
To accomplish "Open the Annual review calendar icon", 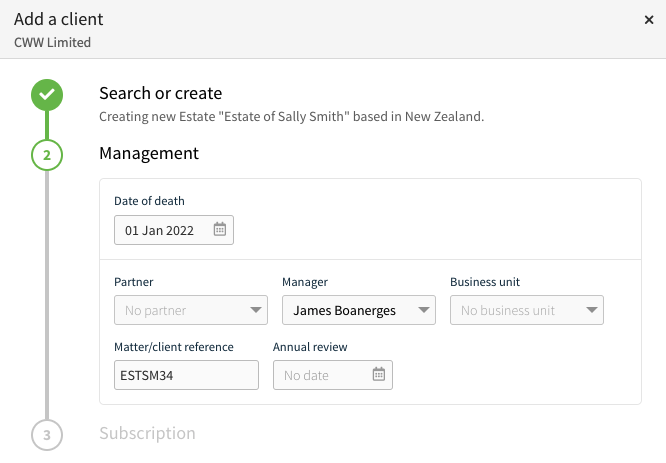I will (x=378, y=374).
